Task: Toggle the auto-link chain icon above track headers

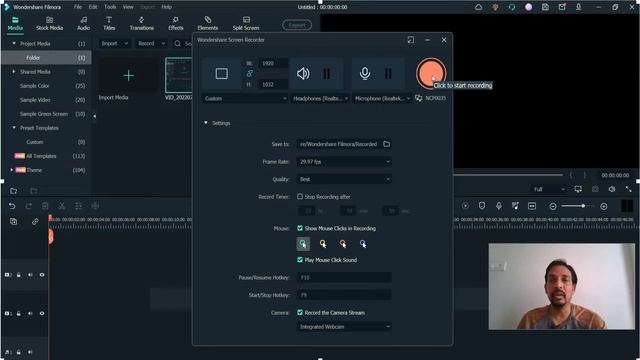Action: (35, 222)
